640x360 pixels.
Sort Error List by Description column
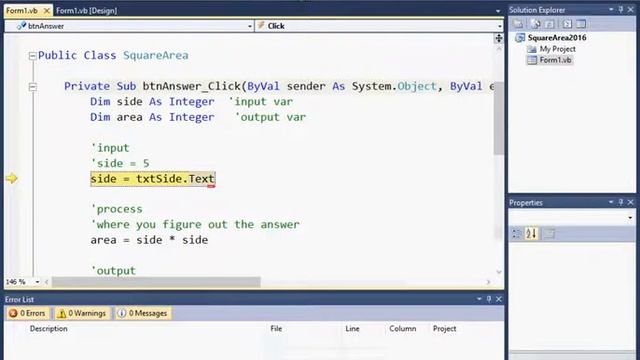[x=49, y=329]
